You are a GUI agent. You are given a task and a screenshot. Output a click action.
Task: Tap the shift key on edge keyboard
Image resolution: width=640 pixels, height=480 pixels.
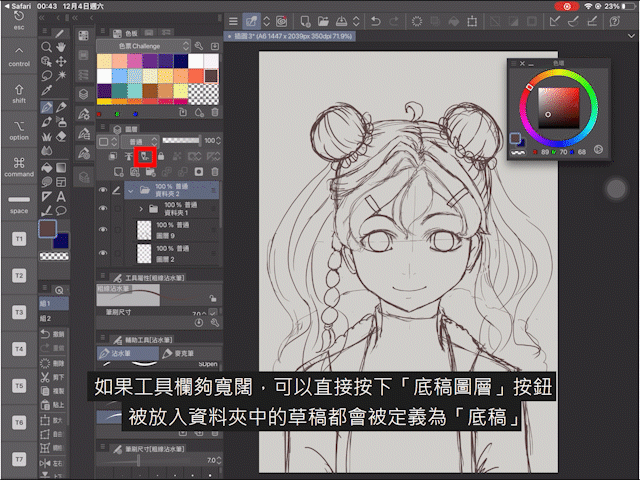[19, 93]
